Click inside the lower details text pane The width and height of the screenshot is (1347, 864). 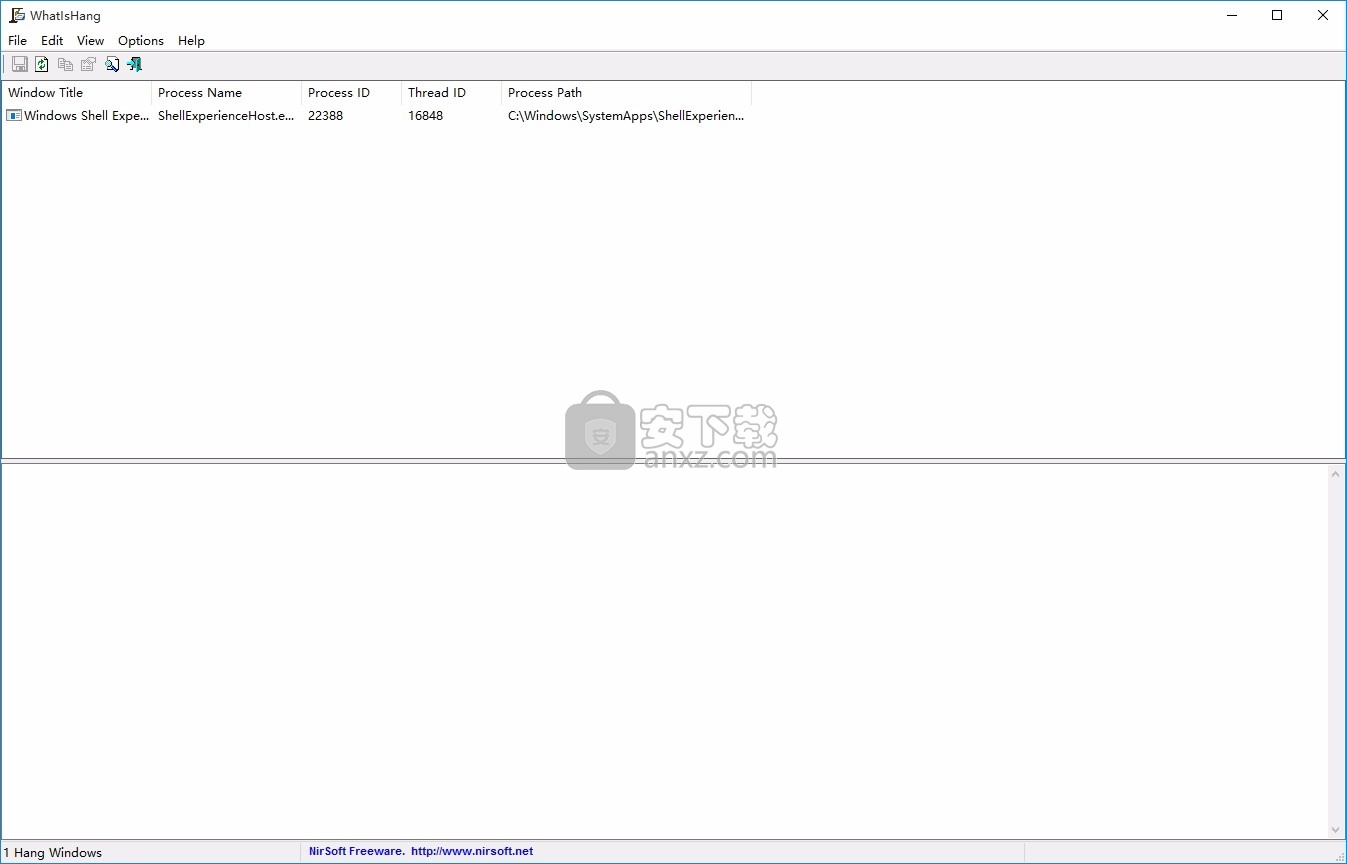664,651
